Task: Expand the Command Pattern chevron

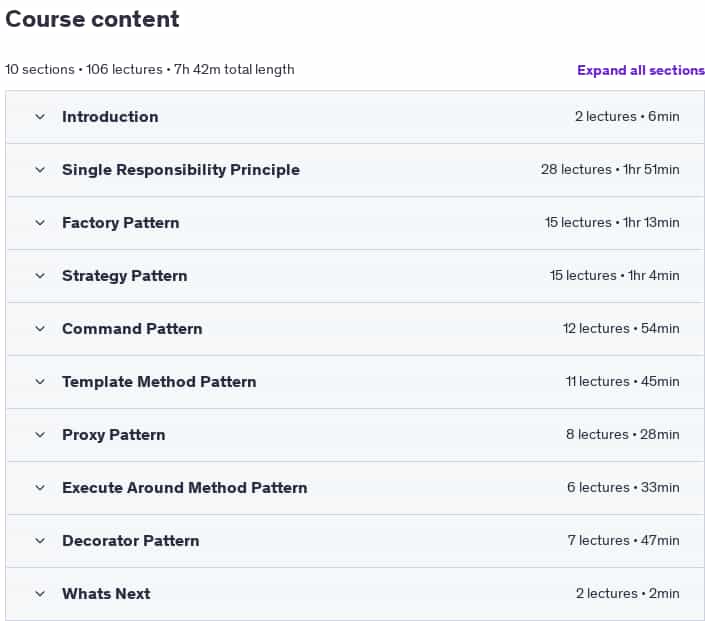Action: 40,329
